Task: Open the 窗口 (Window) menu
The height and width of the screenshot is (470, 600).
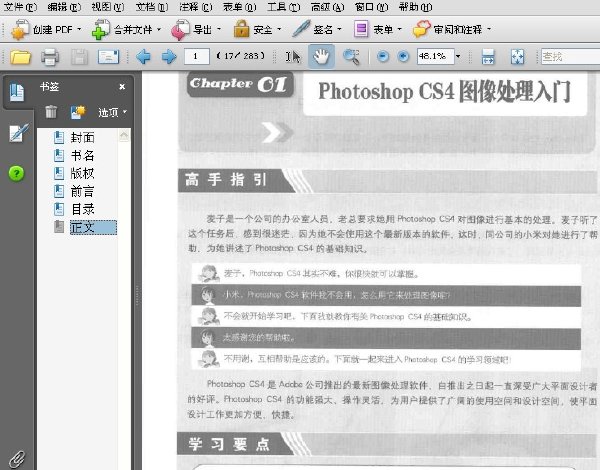Action: (x=371, y=7)
